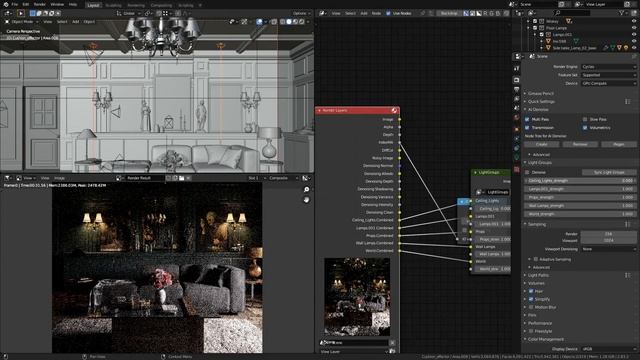The height and width of the screenshot is (360, 640).
Task: Toggle visibility of Side table Lamp object
Action: pyautogui.click(x=634, y=48)
